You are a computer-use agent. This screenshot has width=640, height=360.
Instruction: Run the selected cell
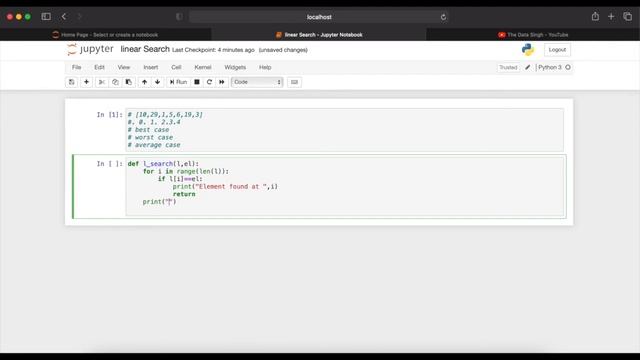coord(178,82)
